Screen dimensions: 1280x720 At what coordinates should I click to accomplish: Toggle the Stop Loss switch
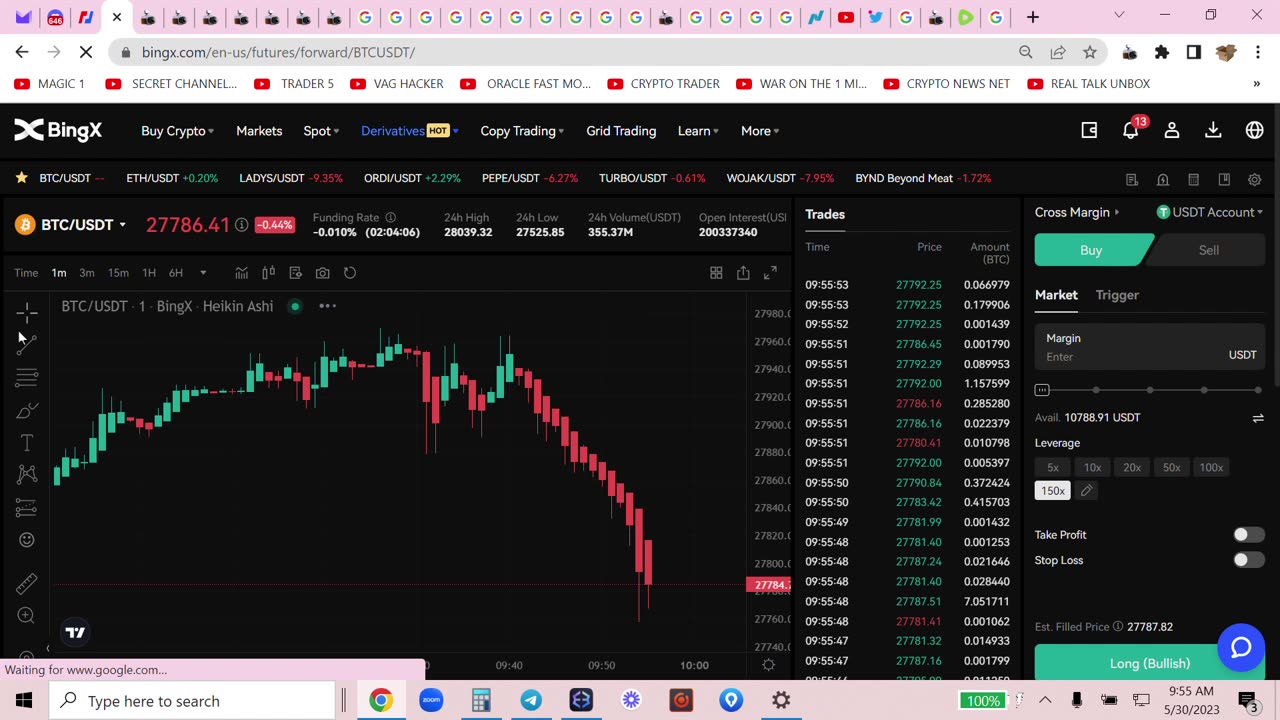tap(1248, 560)
